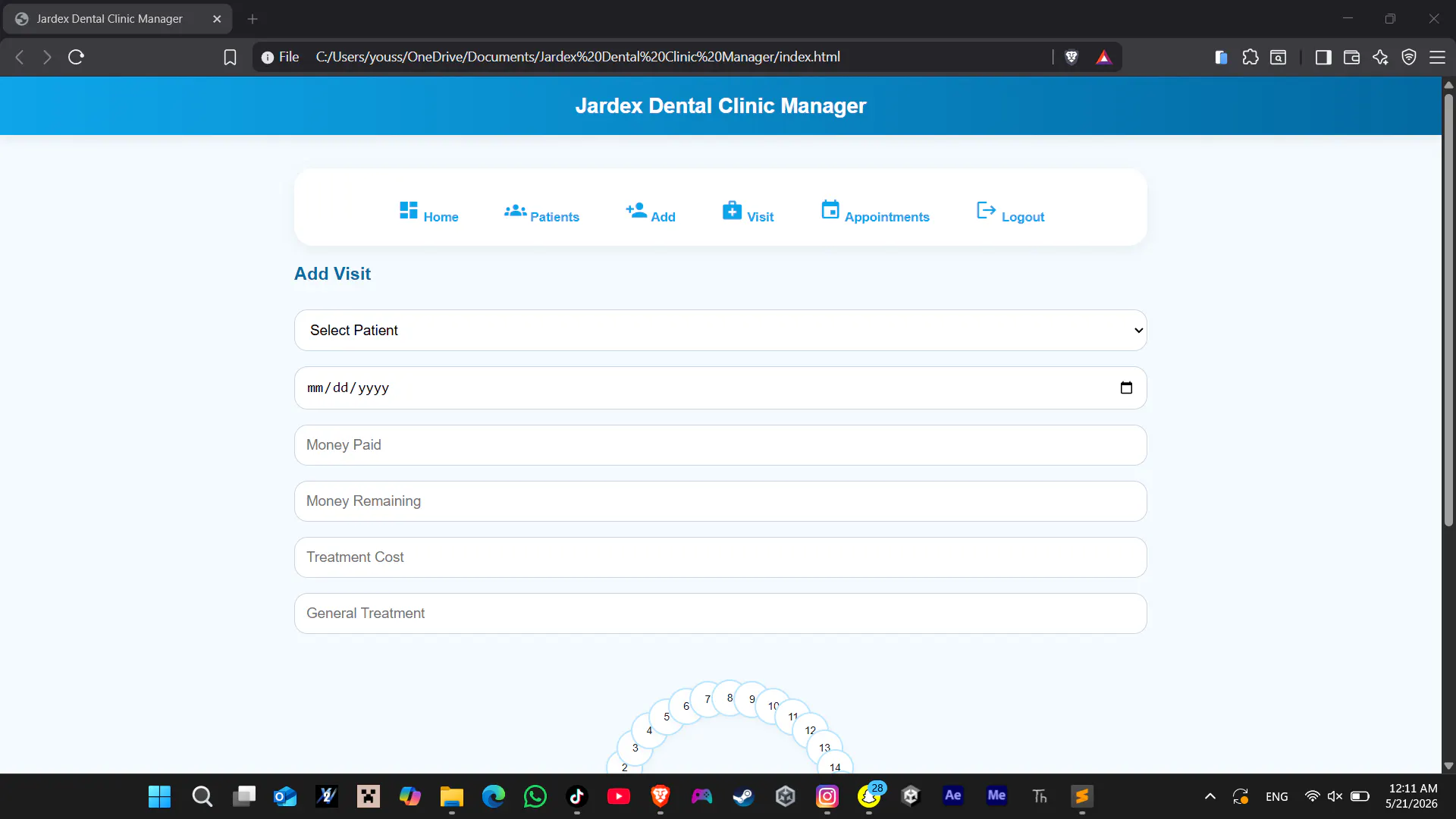
Task: Expand the Select Patient dropdown
Action: [720, 330]
